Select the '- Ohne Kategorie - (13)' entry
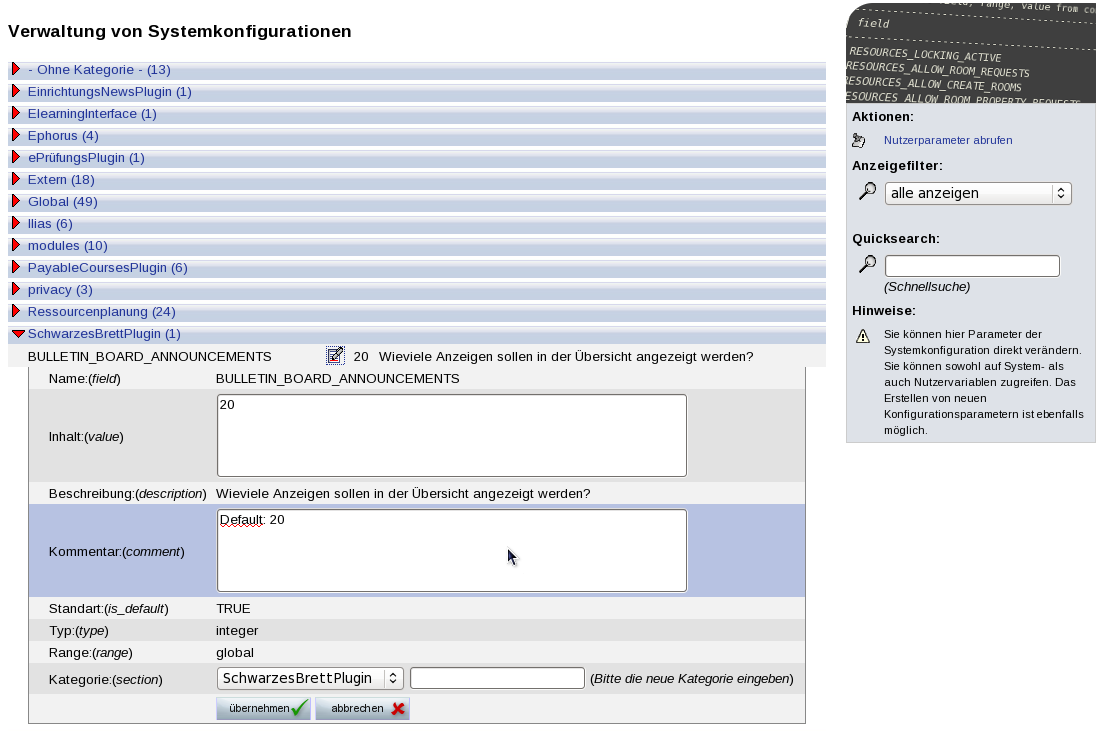This screenshot has width=1107, height=731. (99, 70)
